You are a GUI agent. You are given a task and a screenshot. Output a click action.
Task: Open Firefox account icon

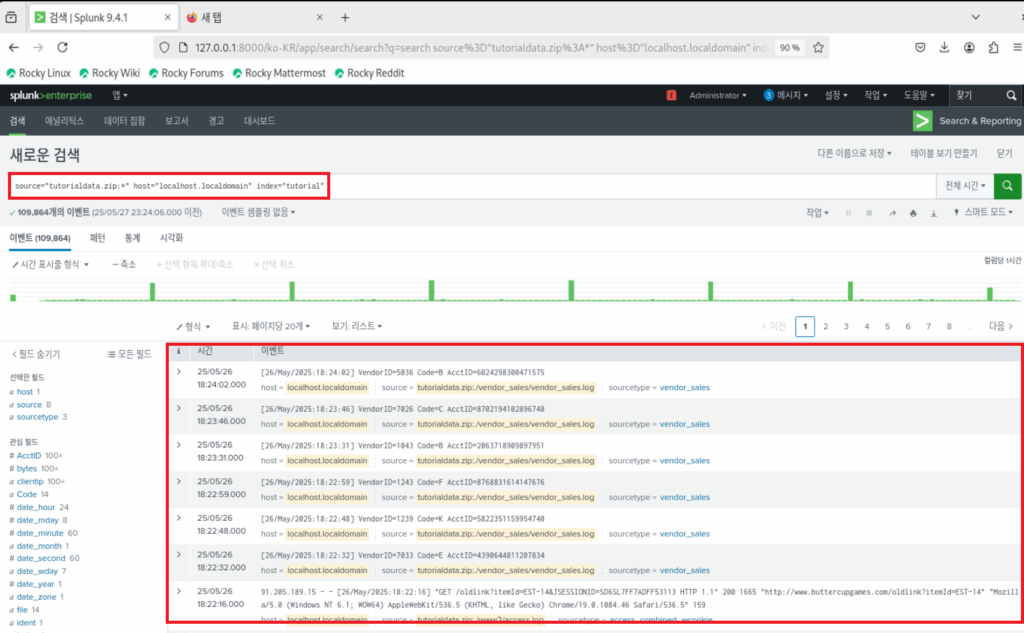(969, 47)
